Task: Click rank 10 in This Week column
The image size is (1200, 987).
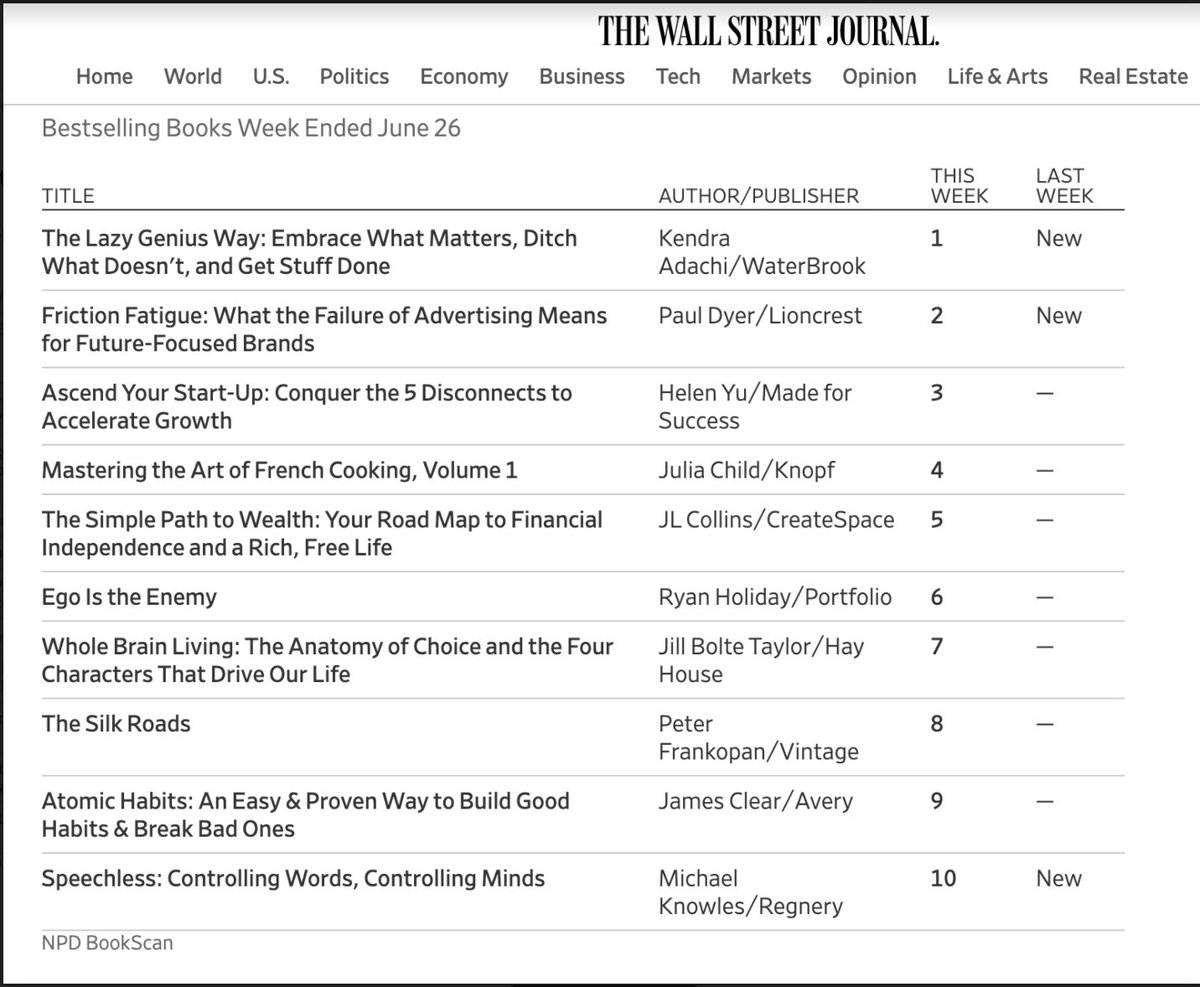Action: pyautogui.click(x=943, y=879)
